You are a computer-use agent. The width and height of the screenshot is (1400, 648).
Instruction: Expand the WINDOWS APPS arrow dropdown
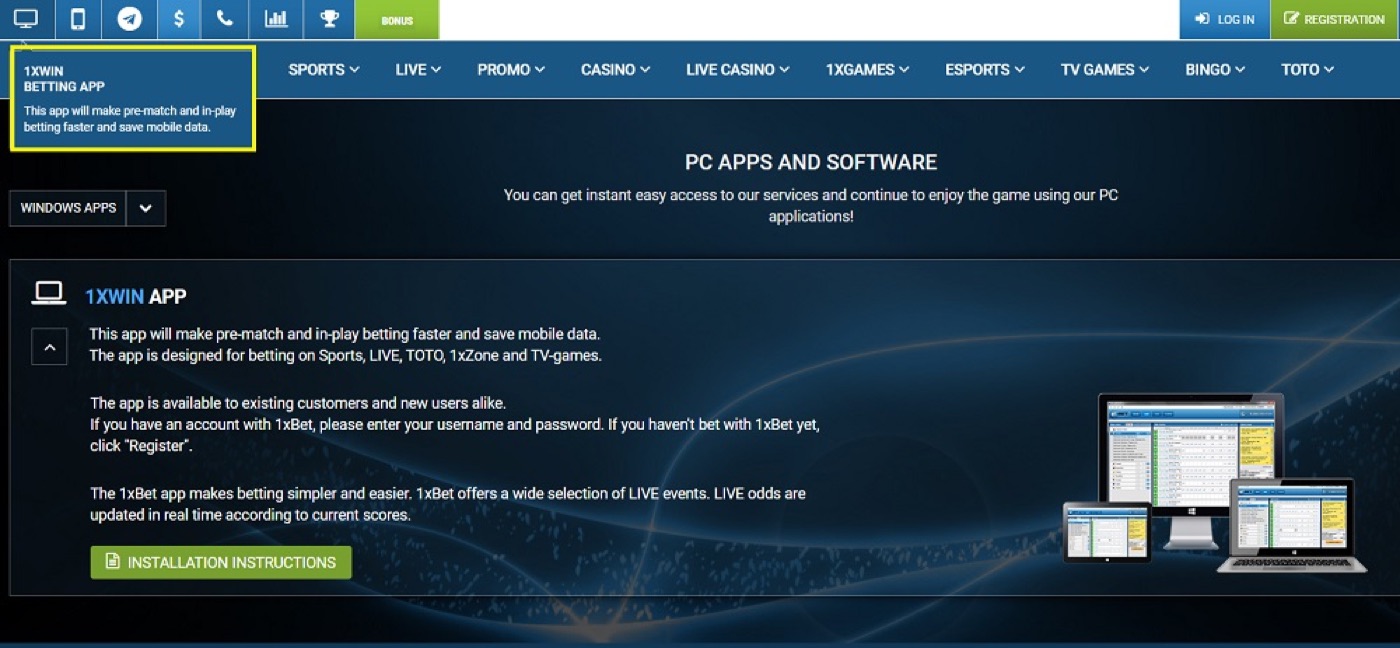[x=146, y=208]
